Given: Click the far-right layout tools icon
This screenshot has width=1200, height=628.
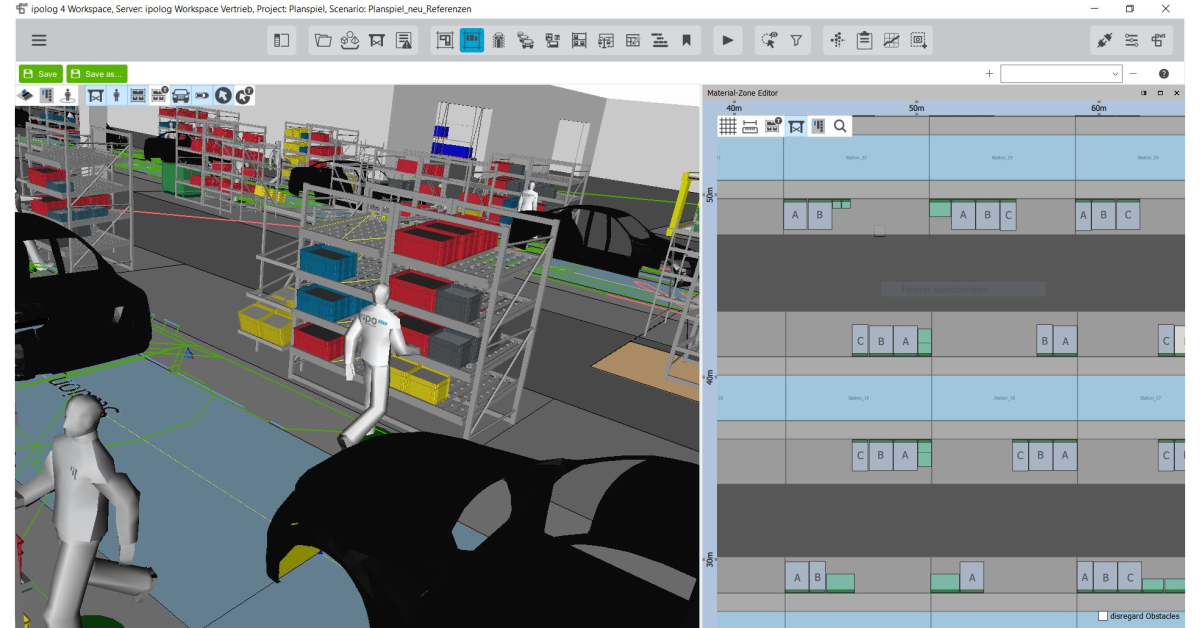Looking at the screenshot, I should pyautogui.click(x=1159, y=41).
